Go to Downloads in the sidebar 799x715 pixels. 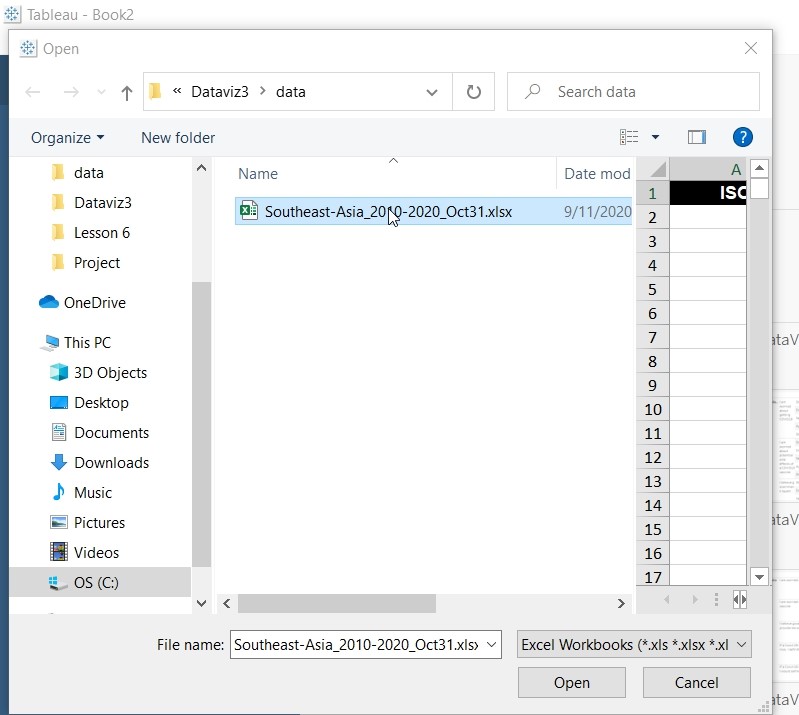pyautogui.click(x=111, y=463)
